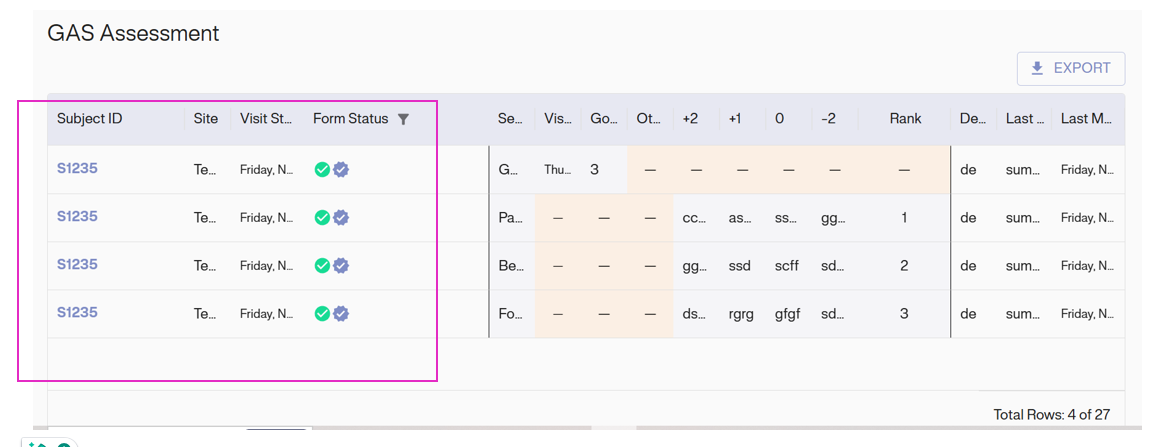Sort by the Subject ID column header
The image size is (1159, 447).
[90, 119]
